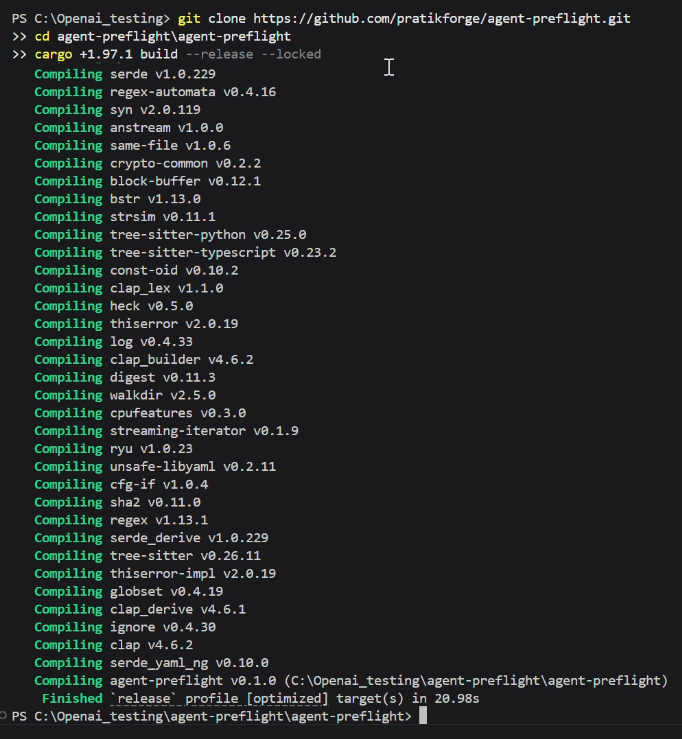This screenshot has width=682, height=739.
Task: Click the cargo command word
Action: pos(53,55)
